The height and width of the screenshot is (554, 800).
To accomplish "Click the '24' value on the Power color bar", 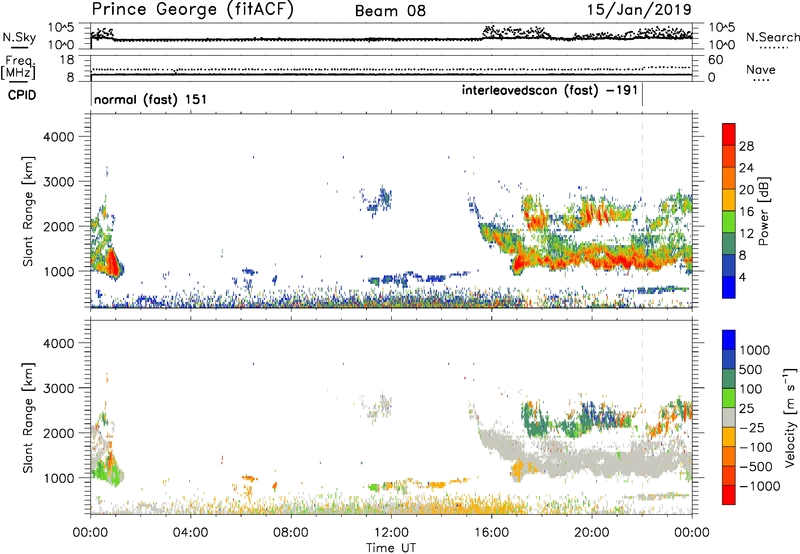I will click(746, 168).
